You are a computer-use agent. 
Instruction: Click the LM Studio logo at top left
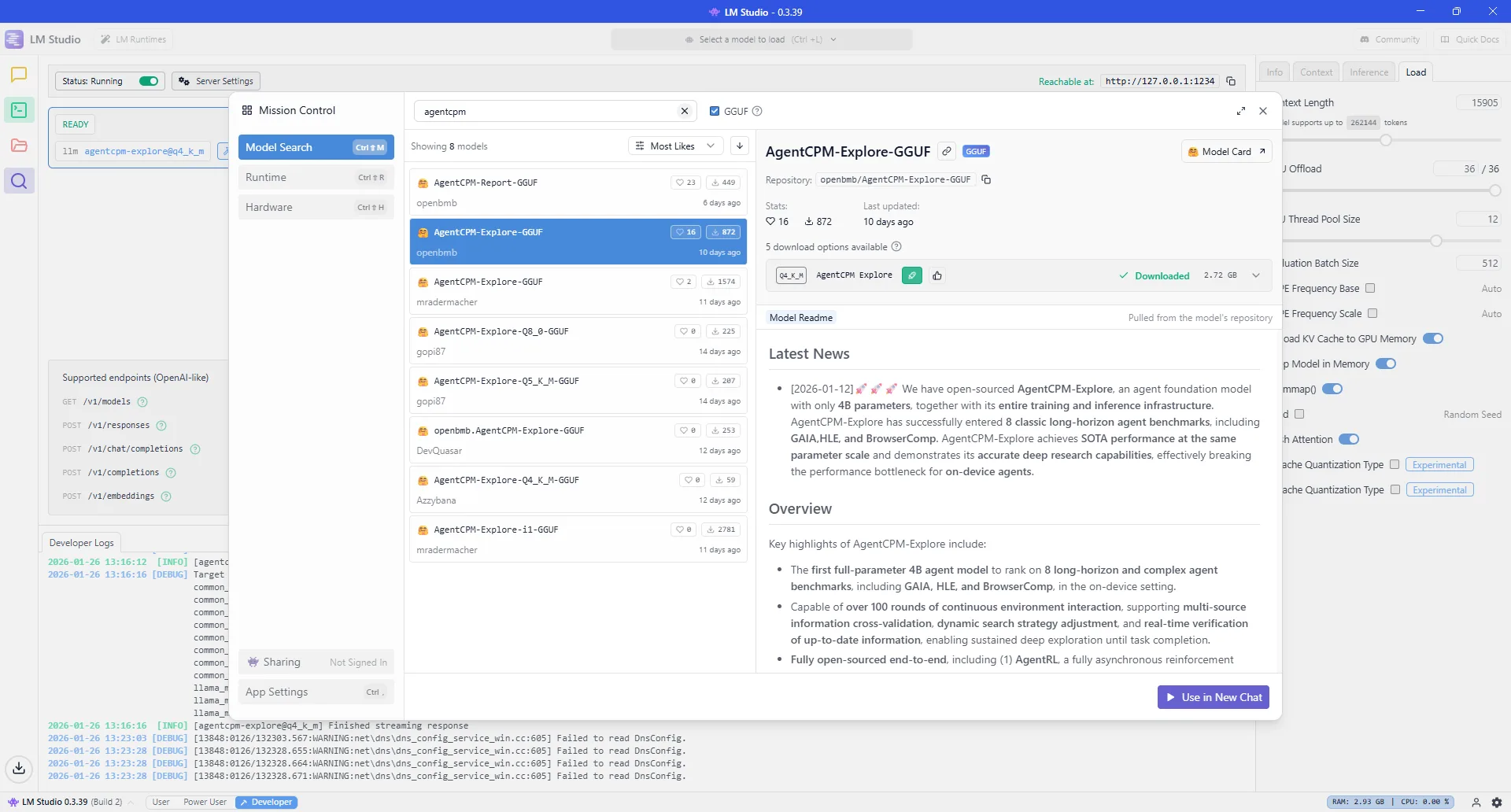(14, 39)
